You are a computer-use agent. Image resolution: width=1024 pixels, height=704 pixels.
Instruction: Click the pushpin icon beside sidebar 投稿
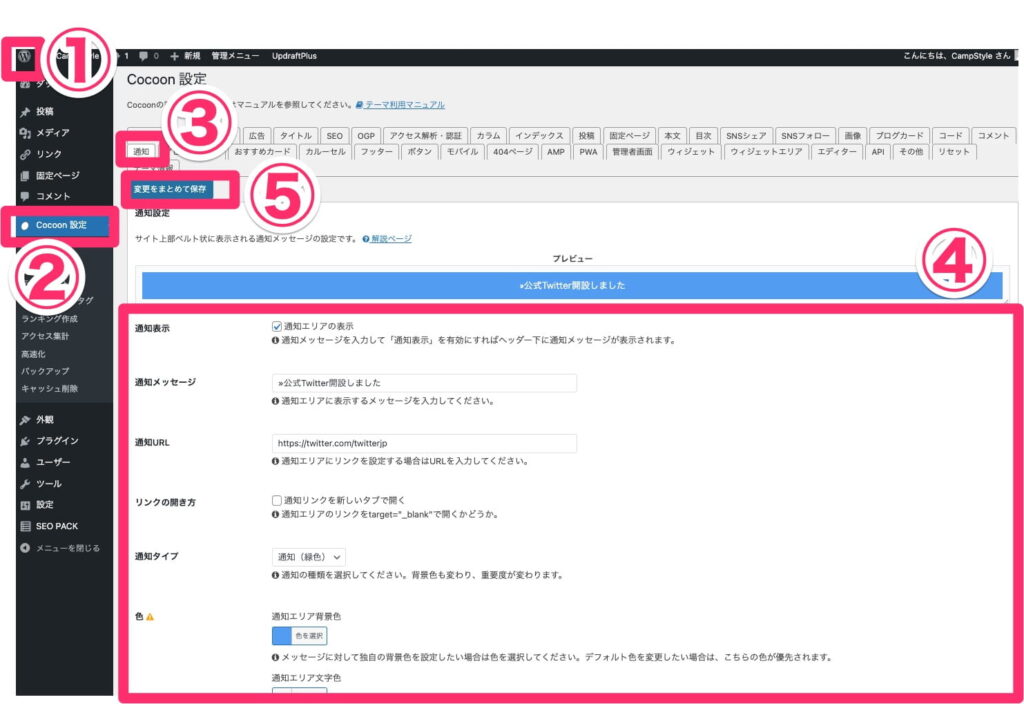25,112
